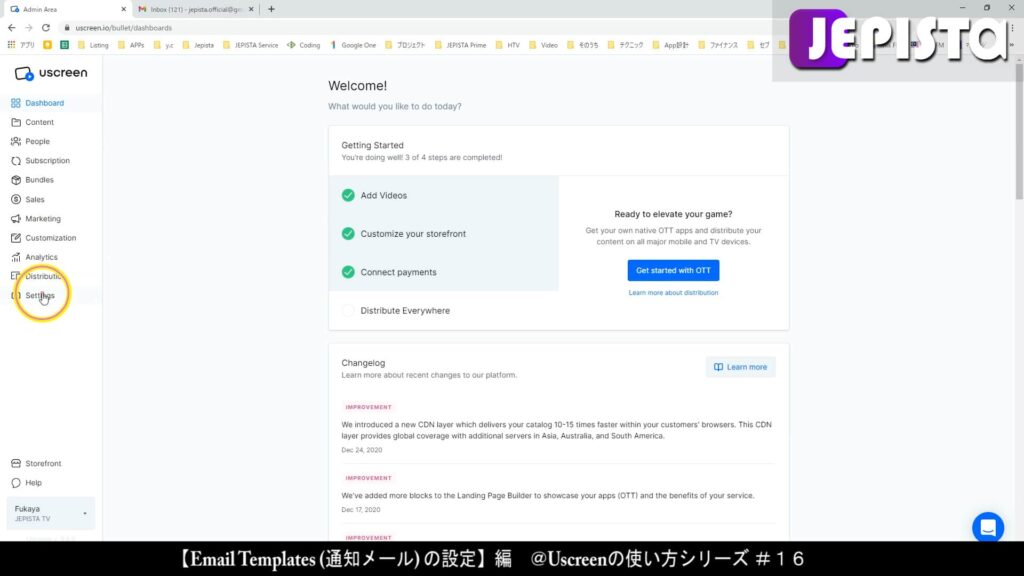The image size is (1024, 576).
Task: Click the orange bookmark icon after アプリ
Action: tap(48, 45)
